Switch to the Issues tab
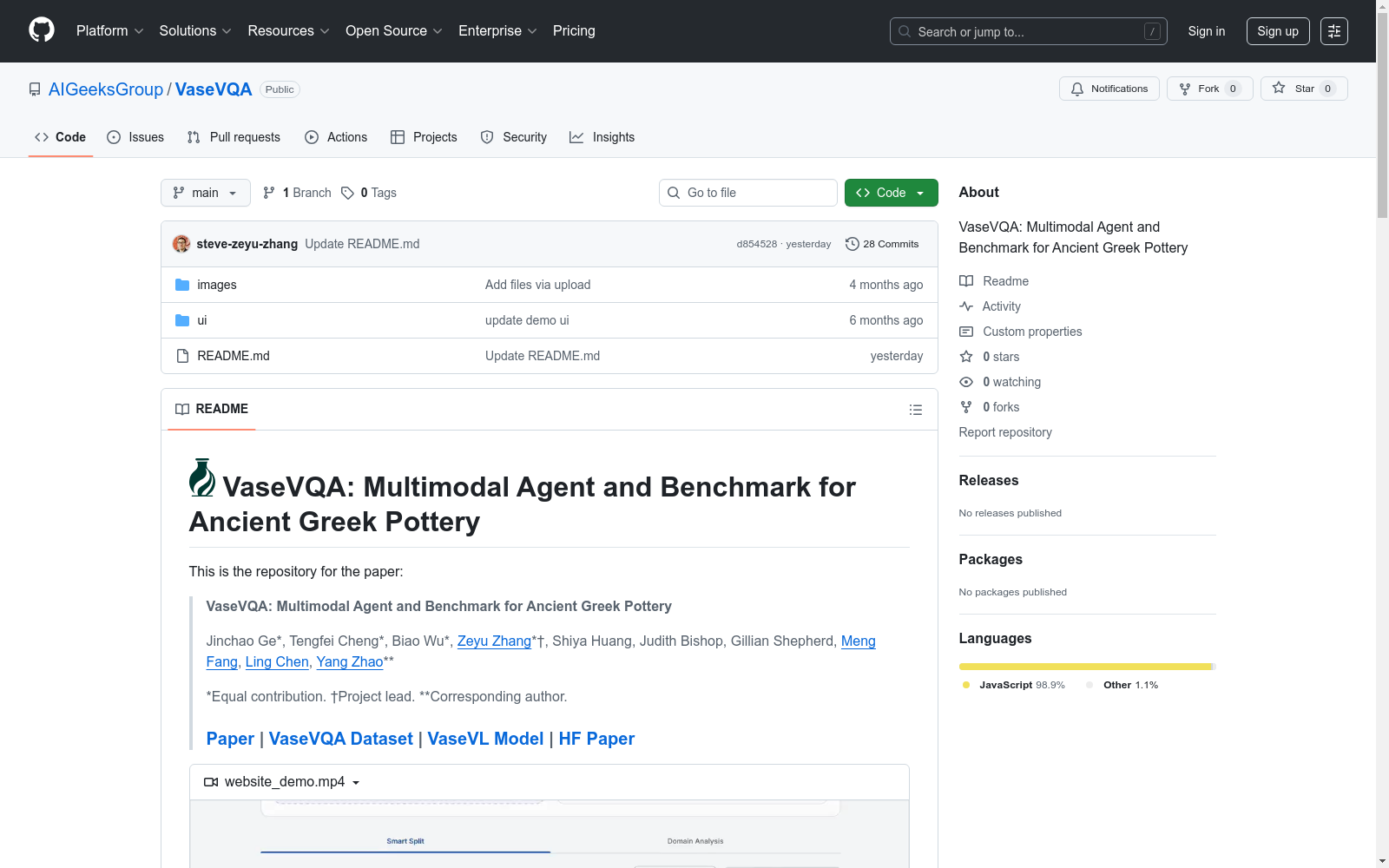Image resolution: width=1389 pixels, height=868 pixels. (135, 137)
